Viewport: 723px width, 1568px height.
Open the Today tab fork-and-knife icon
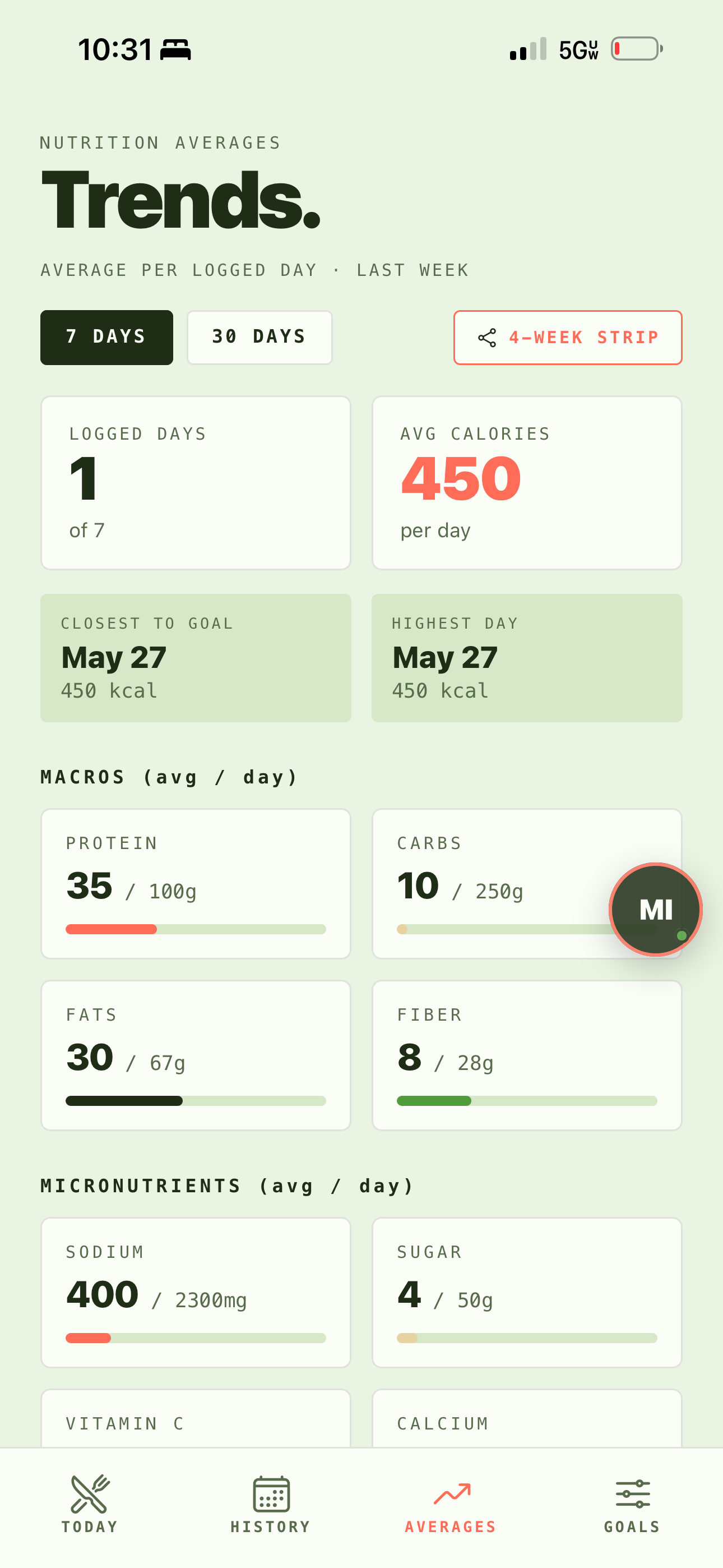coord(90,1493)
